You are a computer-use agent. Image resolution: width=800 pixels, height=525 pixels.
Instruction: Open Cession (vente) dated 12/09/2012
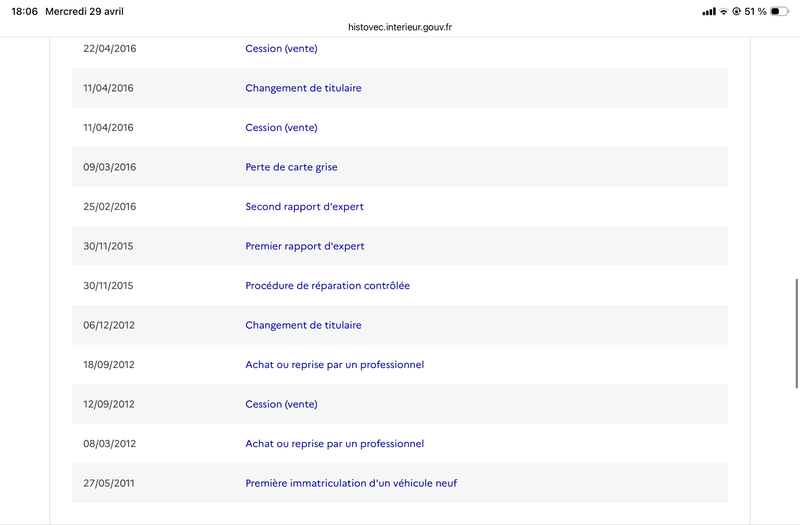click(x=281, y=404)
